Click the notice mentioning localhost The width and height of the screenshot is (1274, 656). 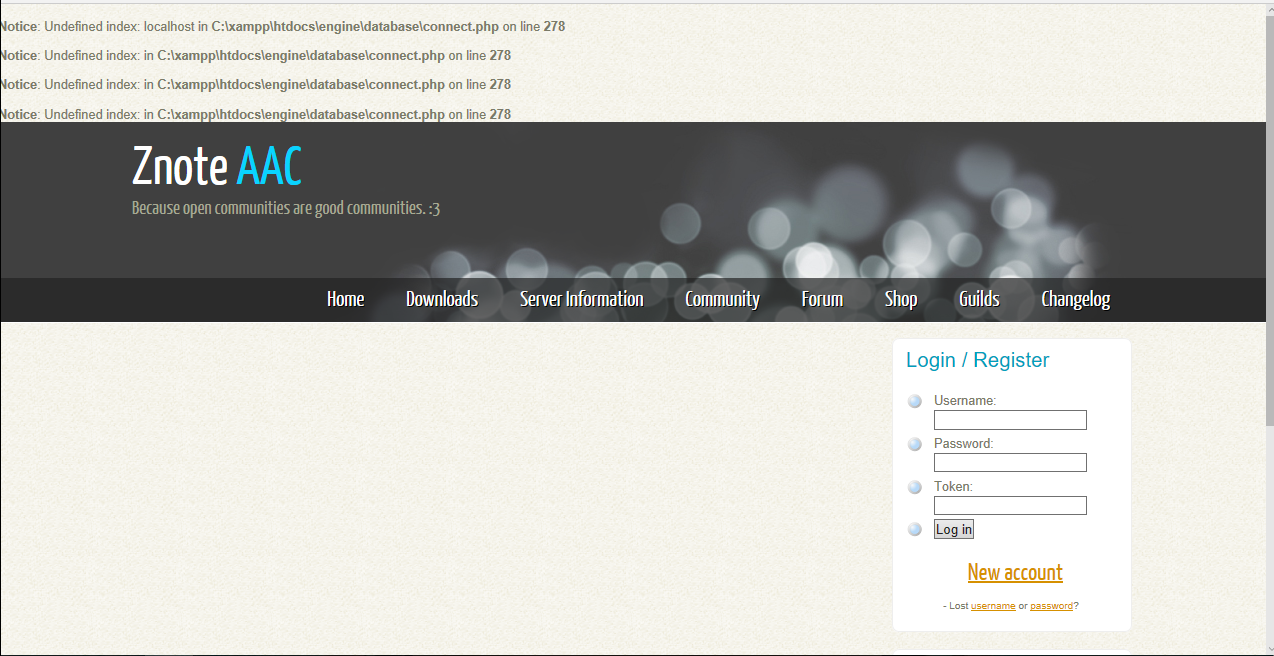282,27
